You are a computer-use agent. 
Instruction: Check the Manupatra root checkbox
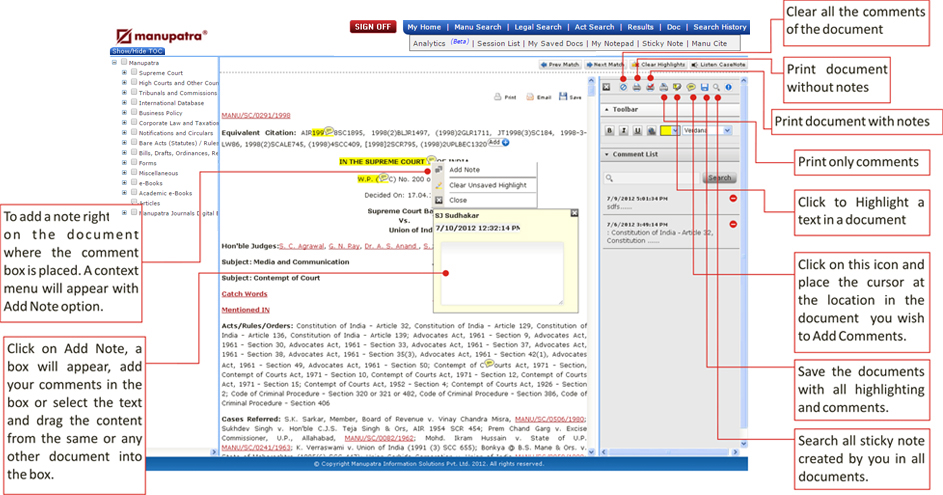124,62
